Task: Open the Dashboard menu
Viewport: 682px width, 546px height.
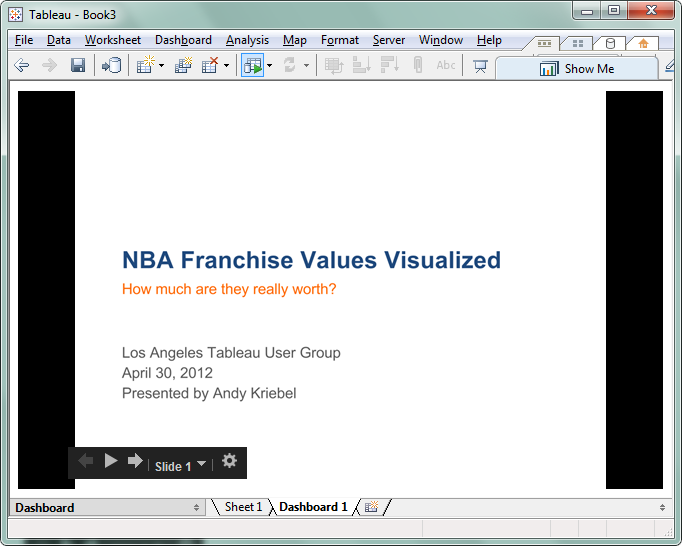Action: [x=183, y=40]
